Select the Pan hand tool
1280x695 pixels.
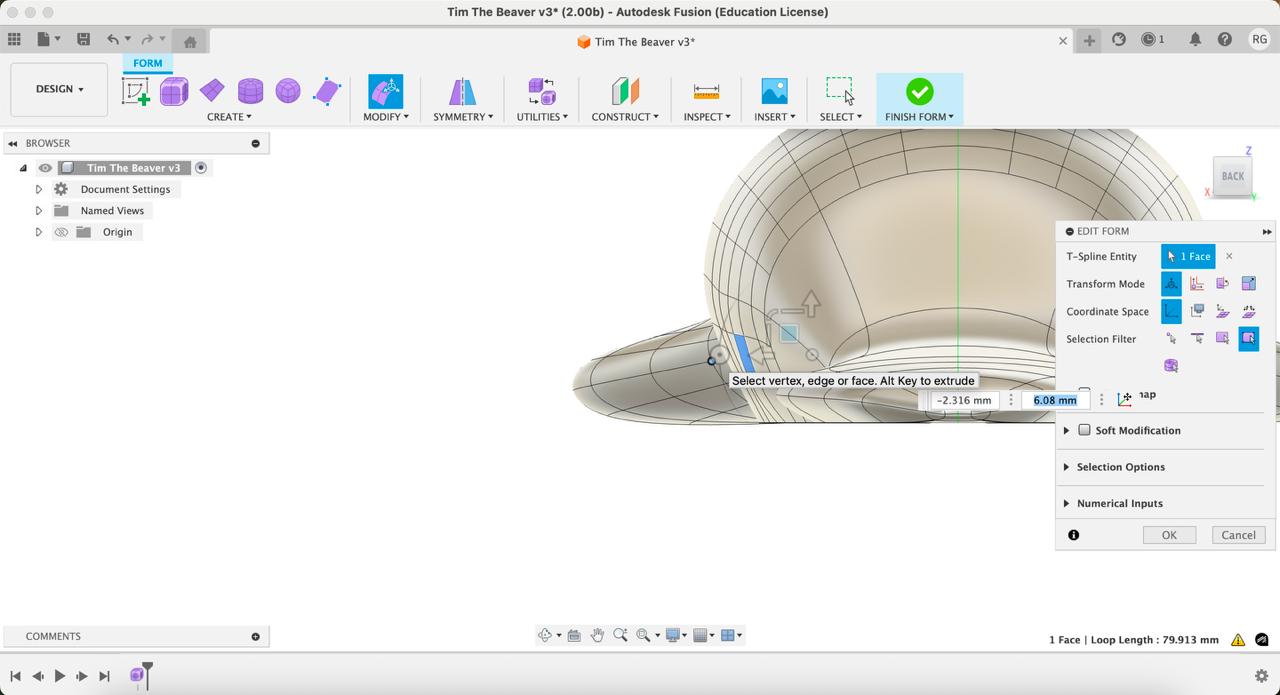click(x=597, y=635)
